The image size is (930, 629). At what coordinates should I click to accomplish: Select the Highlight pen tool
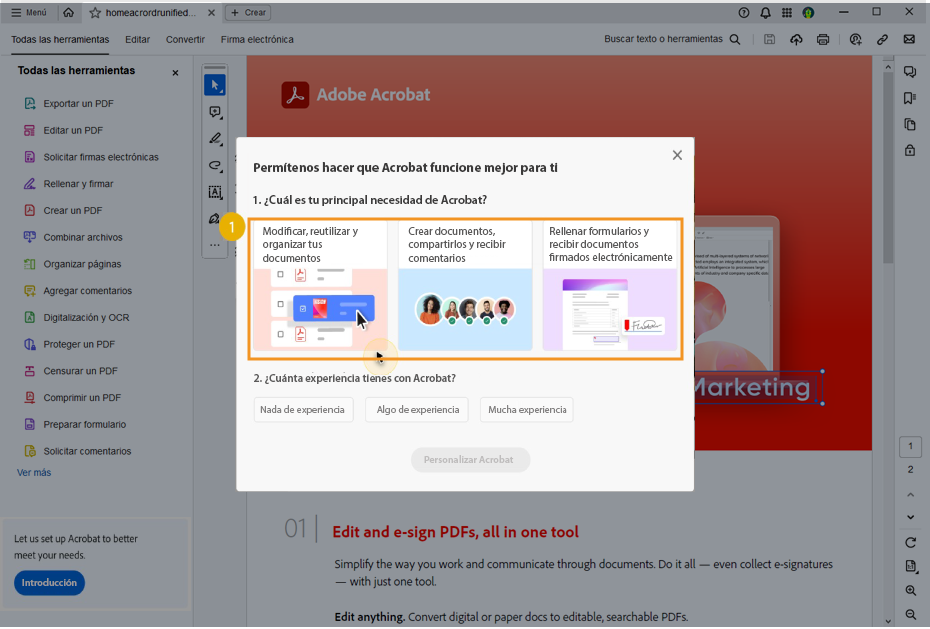pyautogui.click(x=214, y=138)
